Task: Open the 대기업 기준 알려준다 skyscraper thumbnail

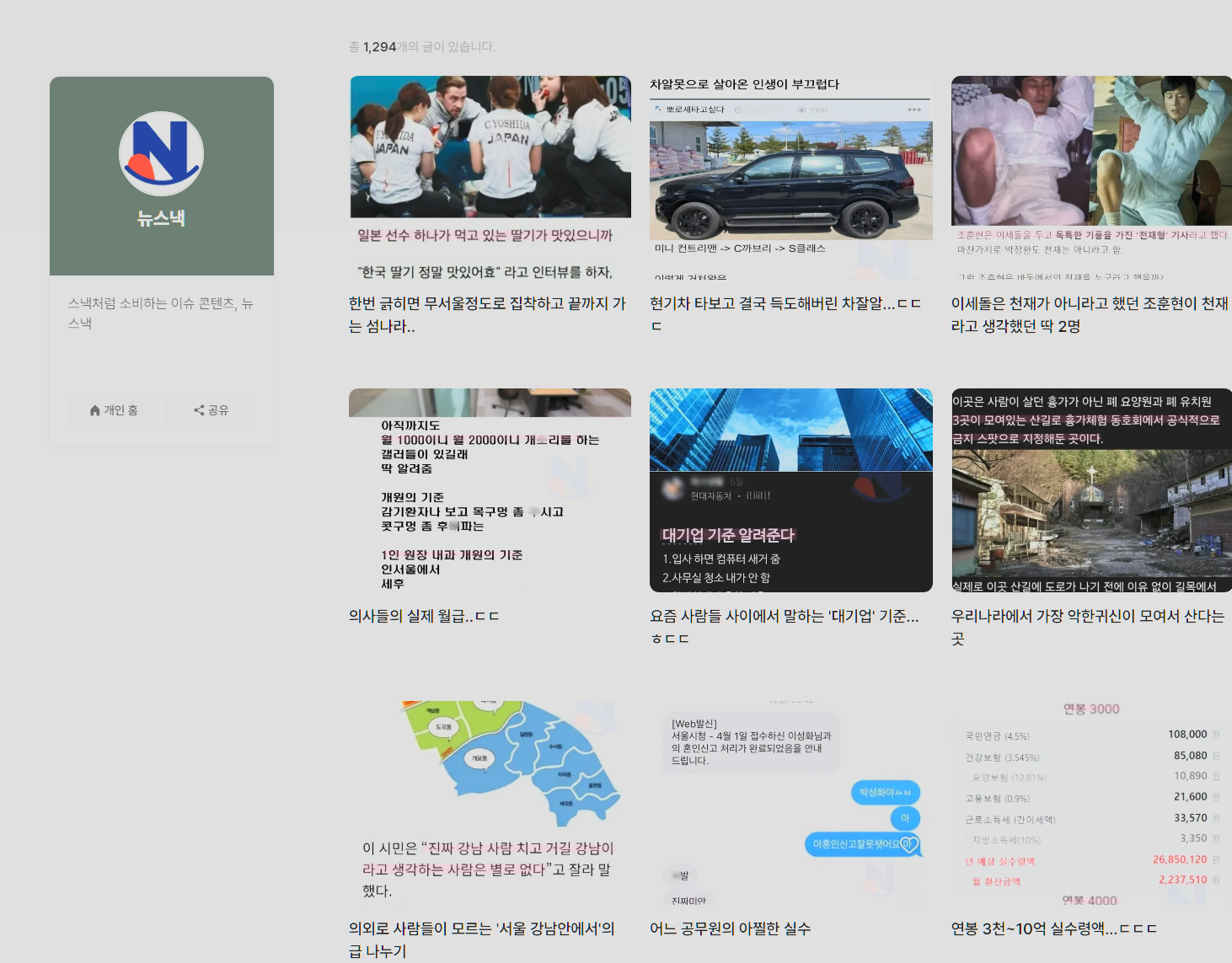Action: pos(791,490)
